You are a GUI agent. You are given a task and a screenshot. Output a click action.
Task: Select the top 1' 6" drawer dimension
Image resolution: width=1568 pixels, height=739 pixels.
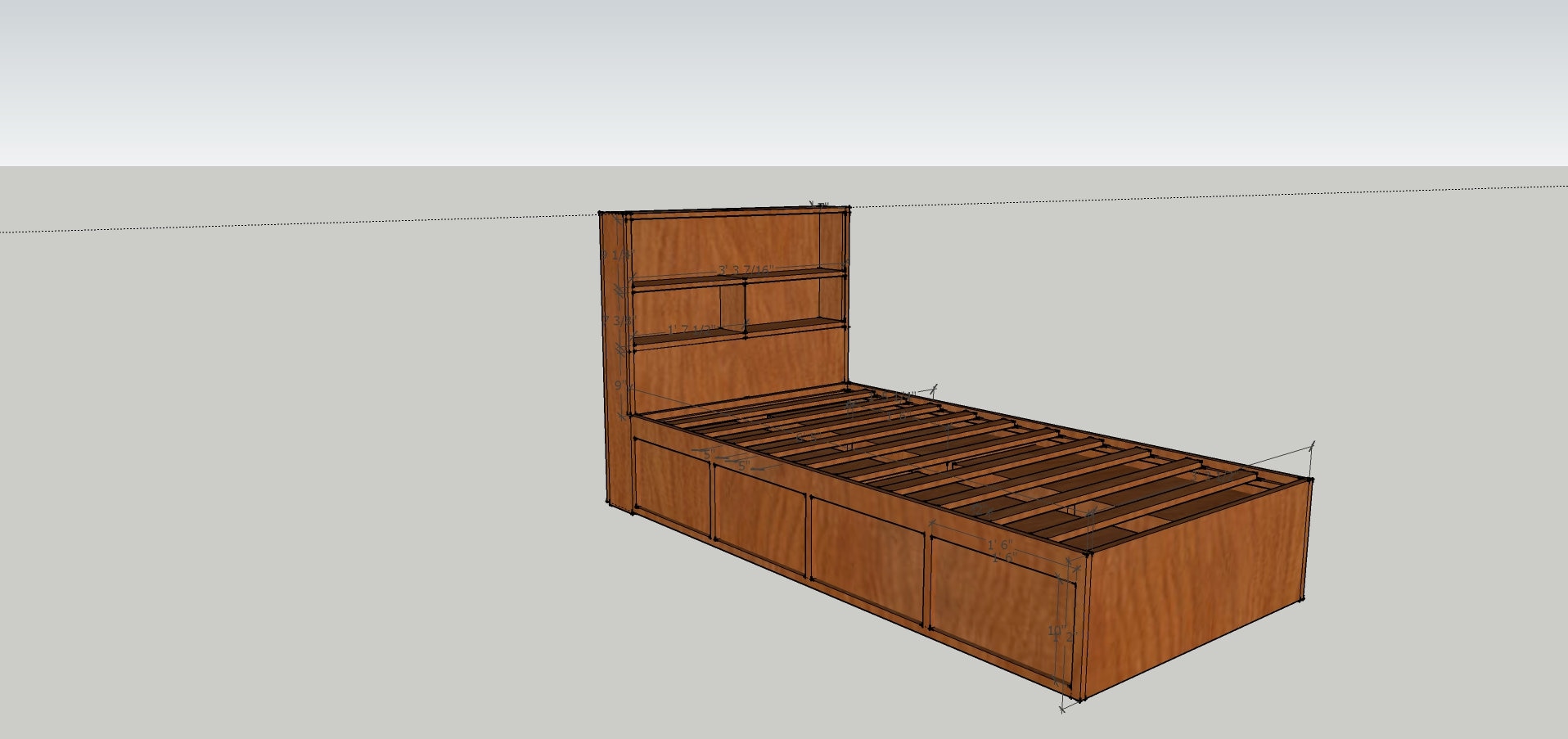point(999,545)
